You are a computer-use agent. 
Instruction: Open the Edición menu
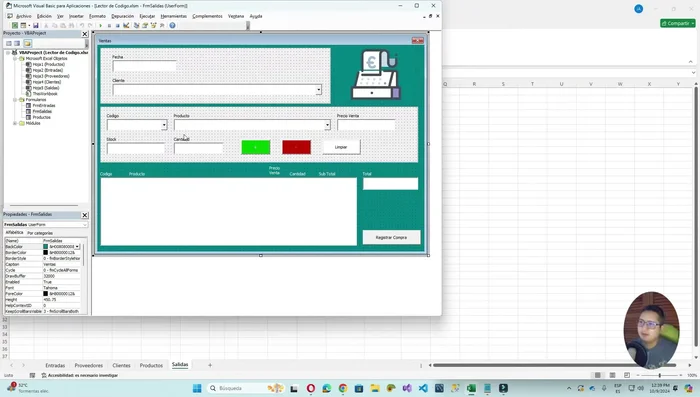(44, 16)
